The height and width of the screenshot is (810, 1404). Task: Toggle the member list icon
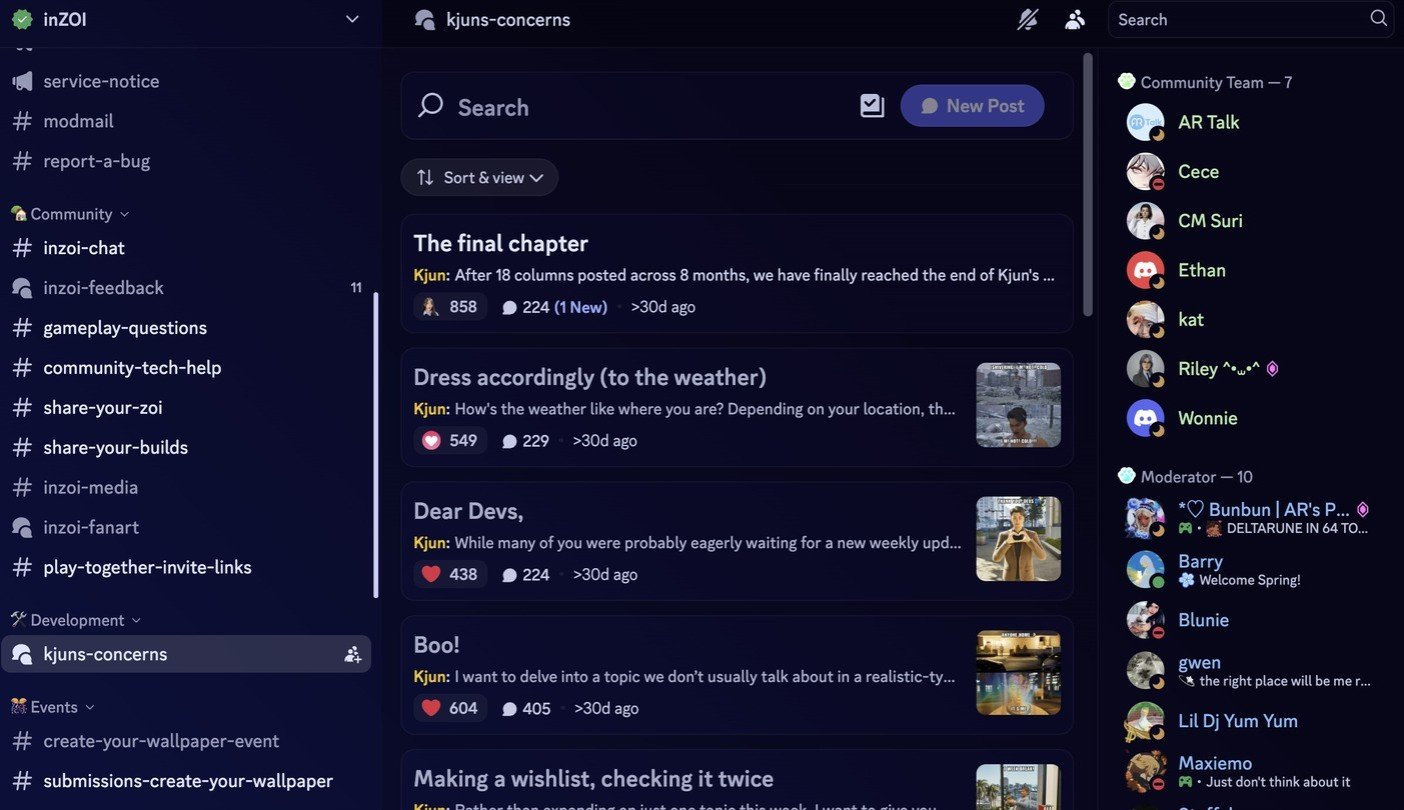pos(1075,19)
